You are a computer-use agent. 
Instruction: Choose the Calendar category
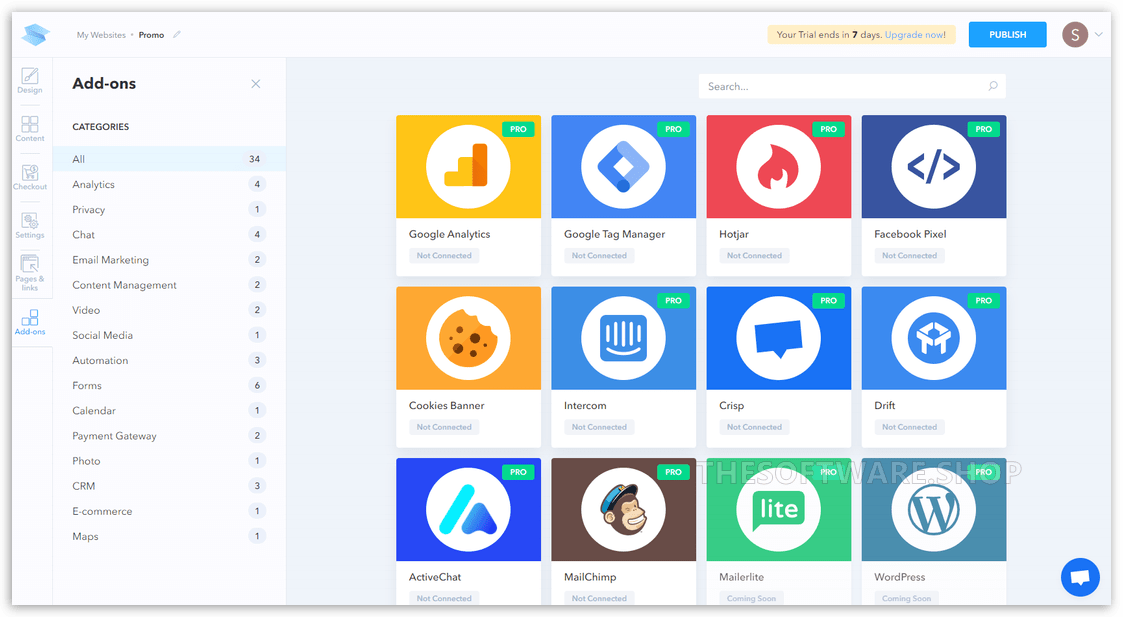[169, 410]
